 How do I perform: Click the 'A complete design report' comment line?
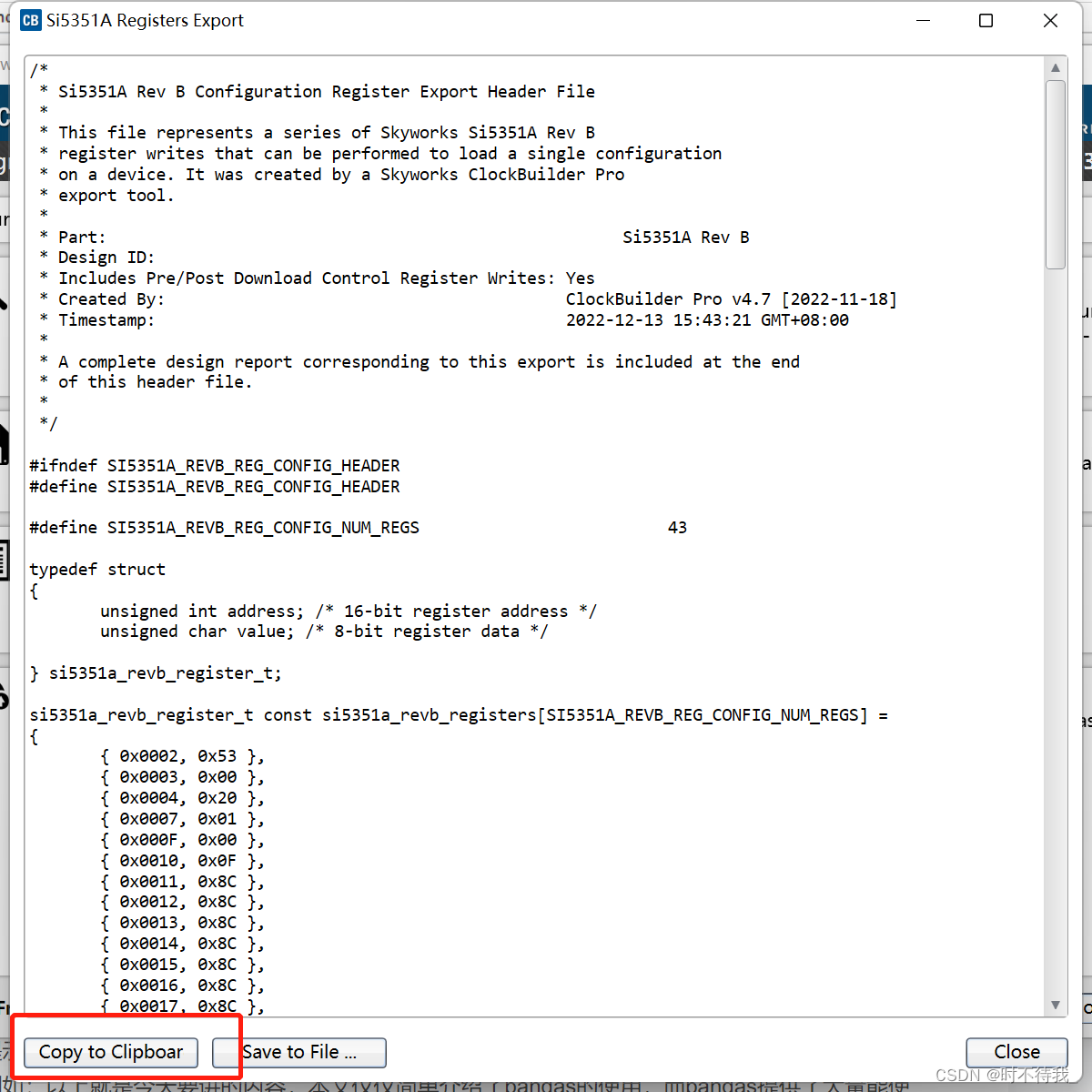click(x=420, y=362)
